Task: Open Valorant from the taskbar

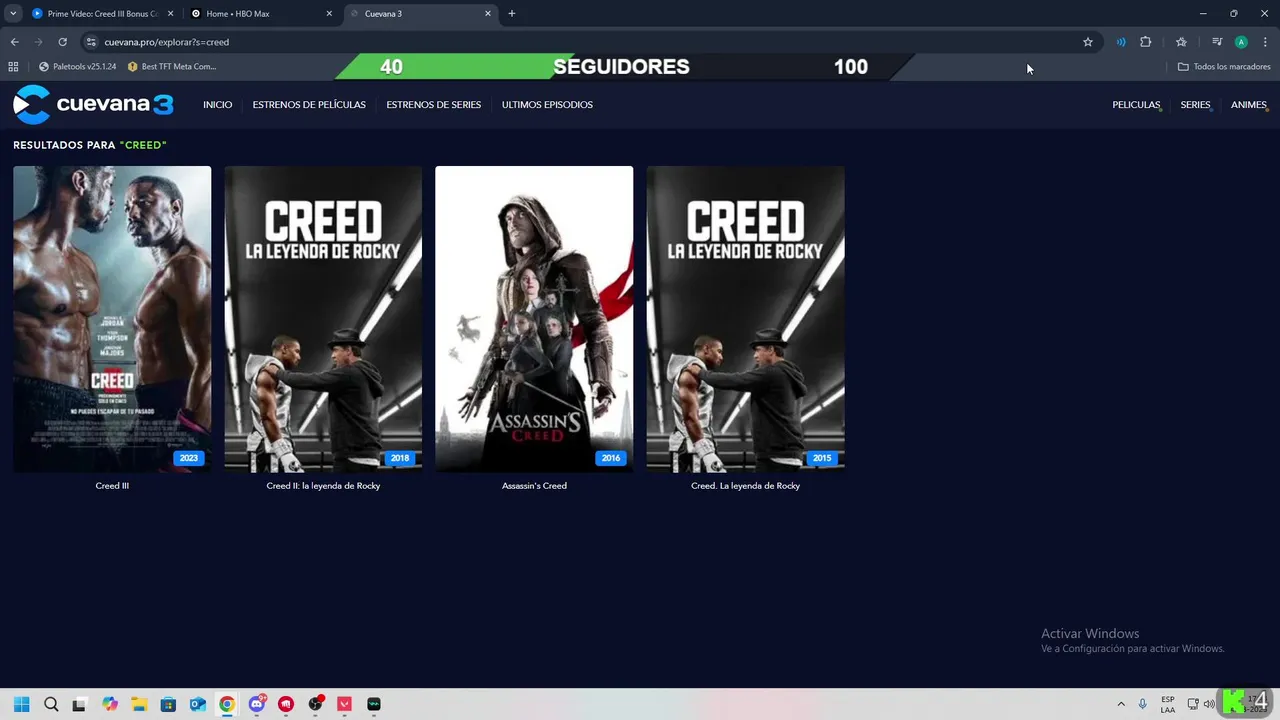Action: [x=345, y=704]
